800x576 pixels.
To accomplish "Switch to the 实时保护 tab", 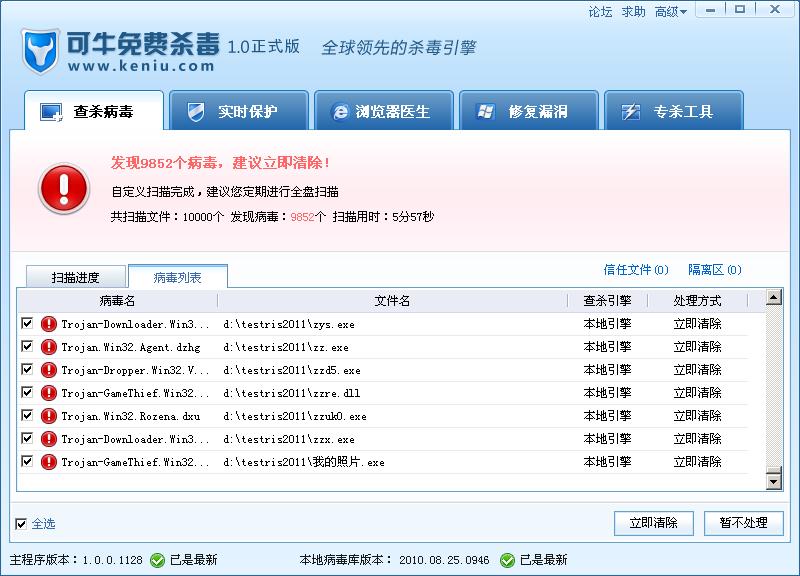I will [x=239, y=111].
